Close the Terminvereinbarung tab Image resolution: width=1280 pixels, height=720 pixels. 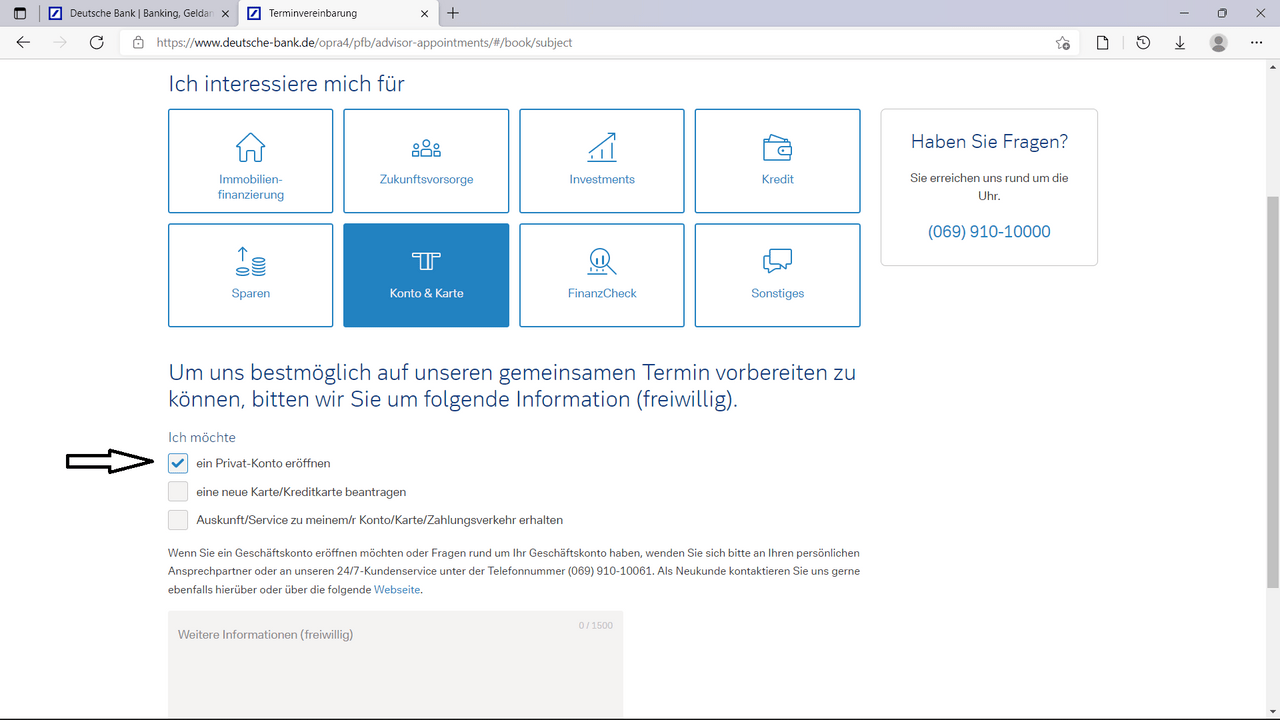click(x=425, y=14)
